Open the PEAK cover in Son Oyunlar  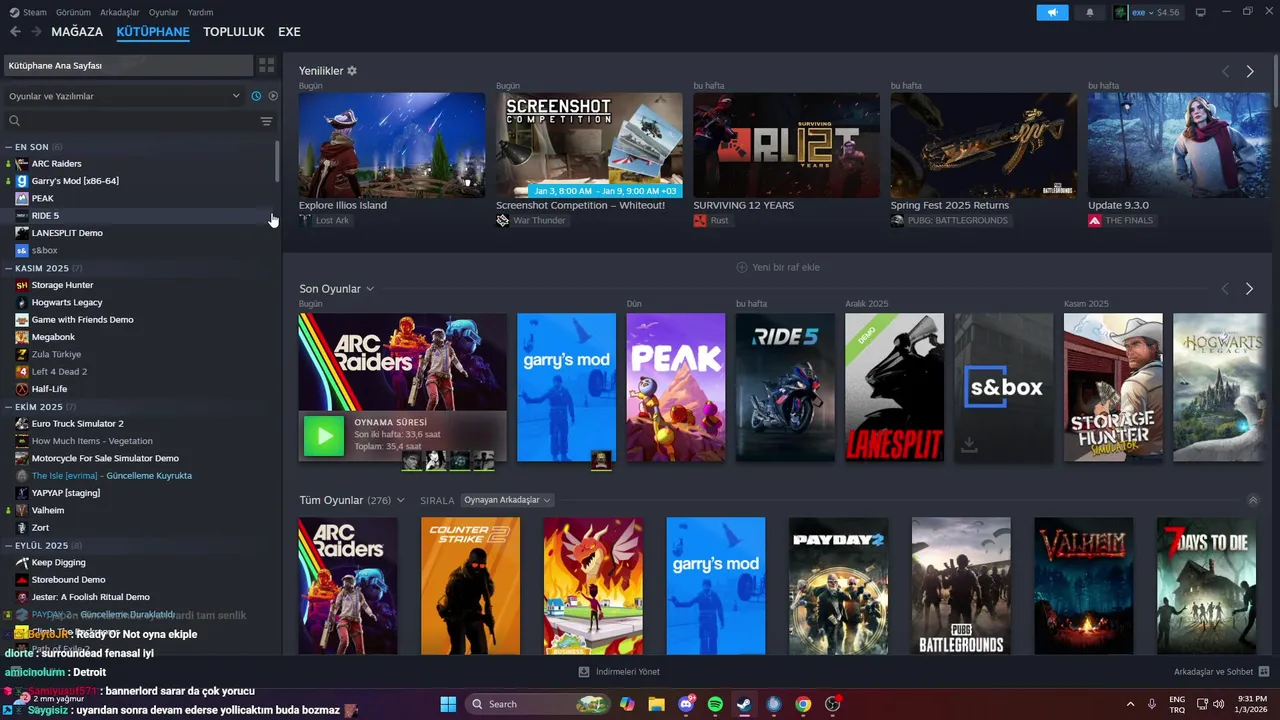click(676, 387)
